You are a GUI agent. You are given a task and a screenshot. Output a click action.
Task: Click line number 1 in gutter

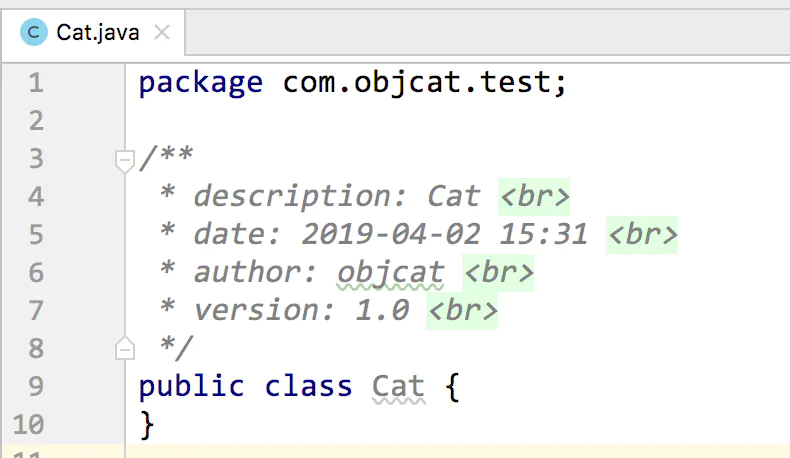[x=36, y=83]
